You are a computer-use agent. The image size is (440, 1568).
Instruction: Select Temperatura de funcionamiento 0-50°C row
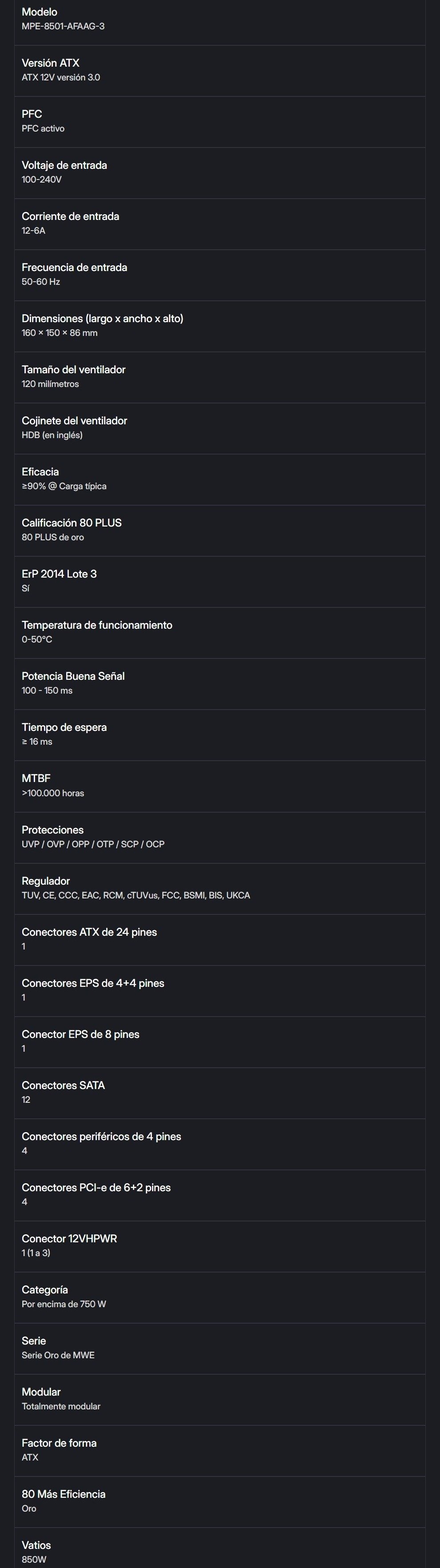point(220,633)
